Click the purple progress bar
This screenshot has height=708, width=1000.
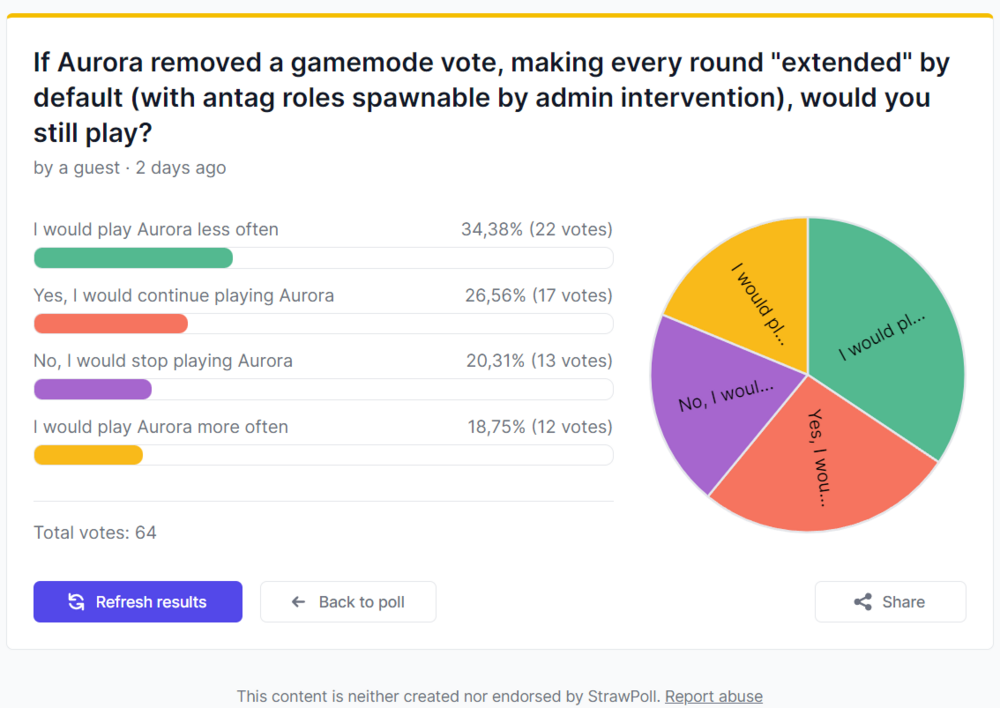[x=93, y=389]
